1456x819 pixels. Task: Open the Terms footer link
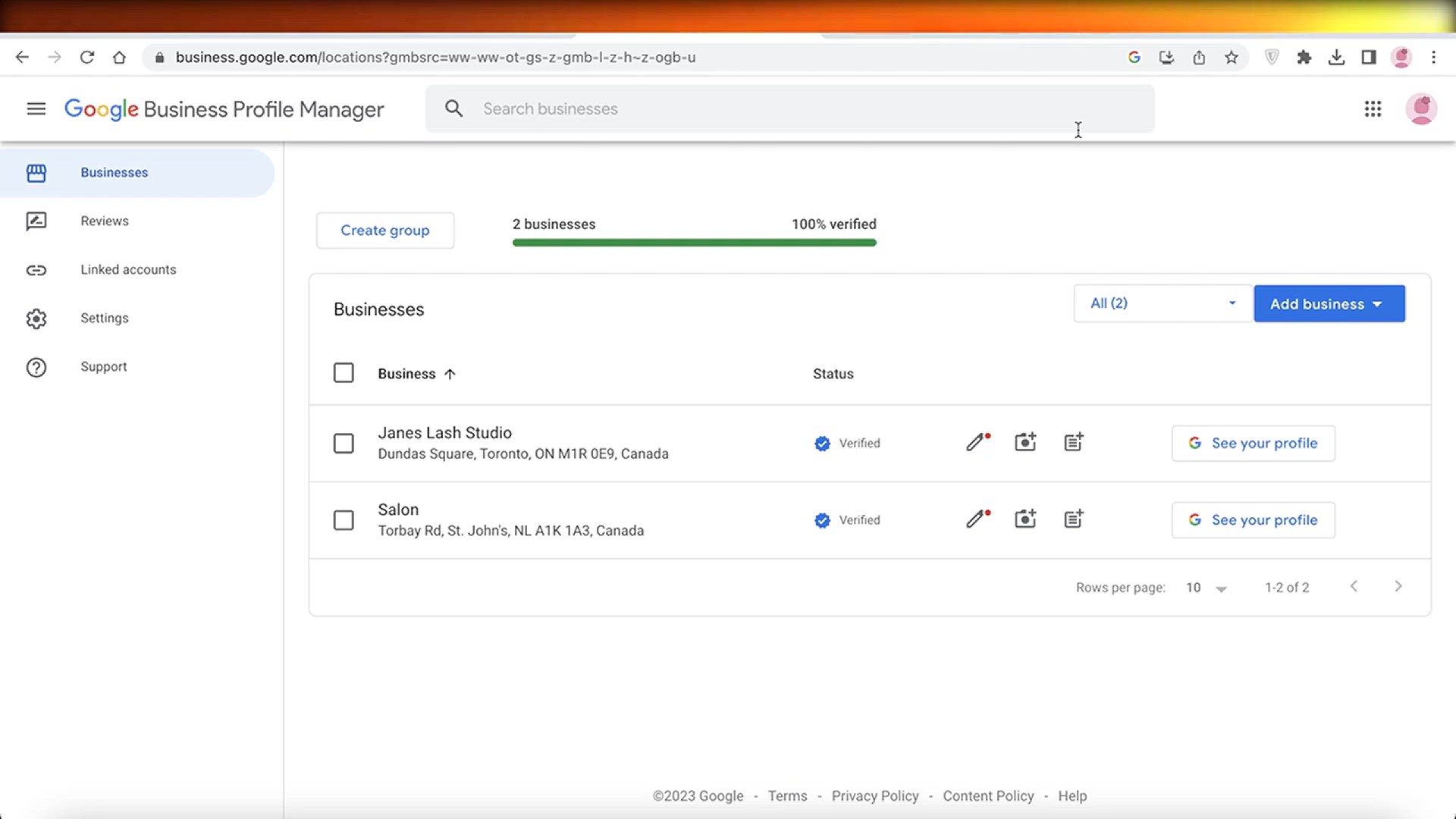(x=787, y=795)
